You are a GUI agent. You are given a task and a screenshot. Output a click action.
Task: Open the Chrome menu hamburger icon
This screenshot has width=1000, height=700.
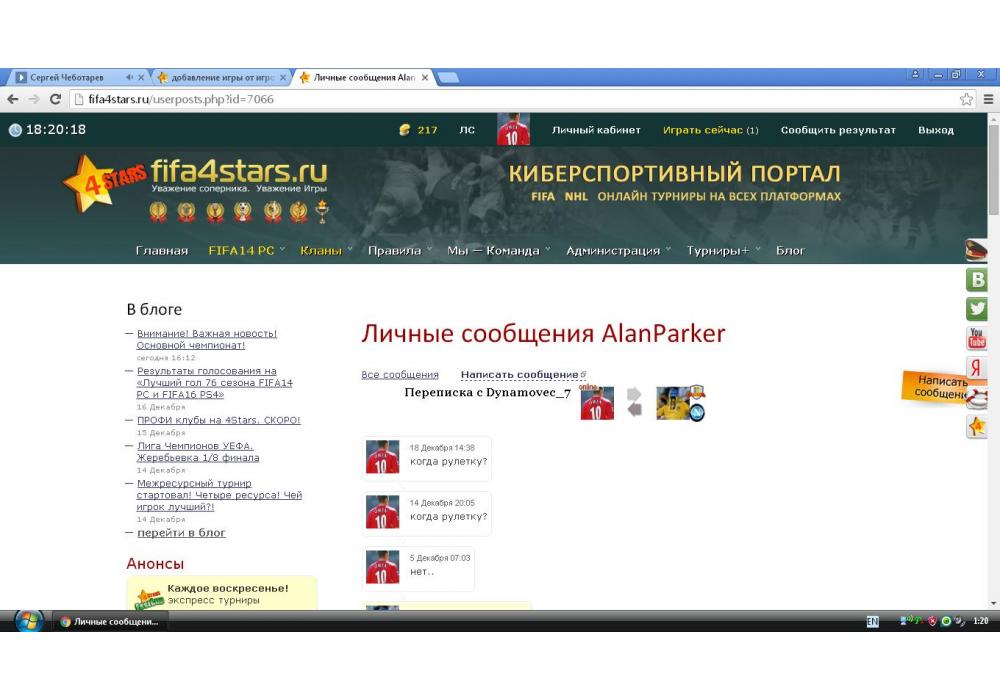tap(988, 99)
